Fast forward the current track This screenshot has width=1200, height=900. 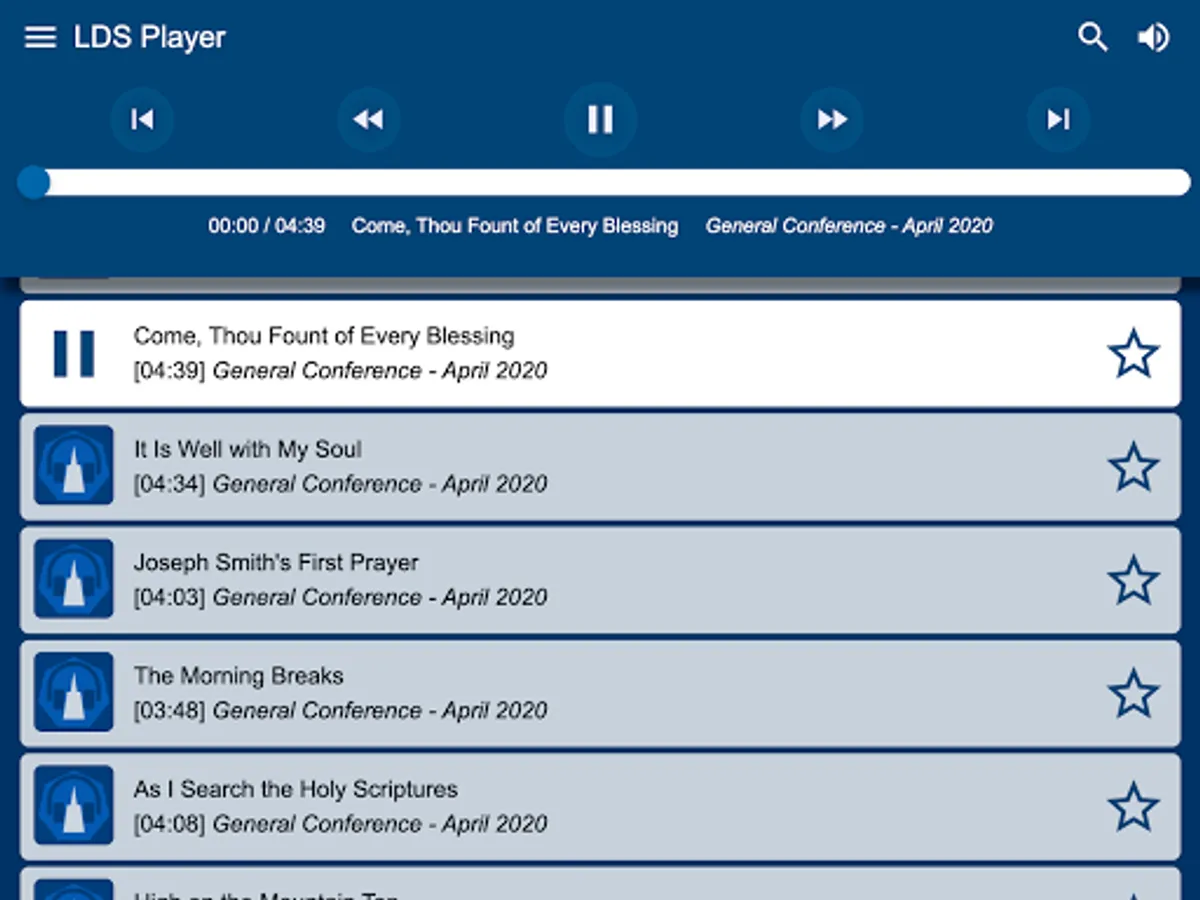point(832,120)
